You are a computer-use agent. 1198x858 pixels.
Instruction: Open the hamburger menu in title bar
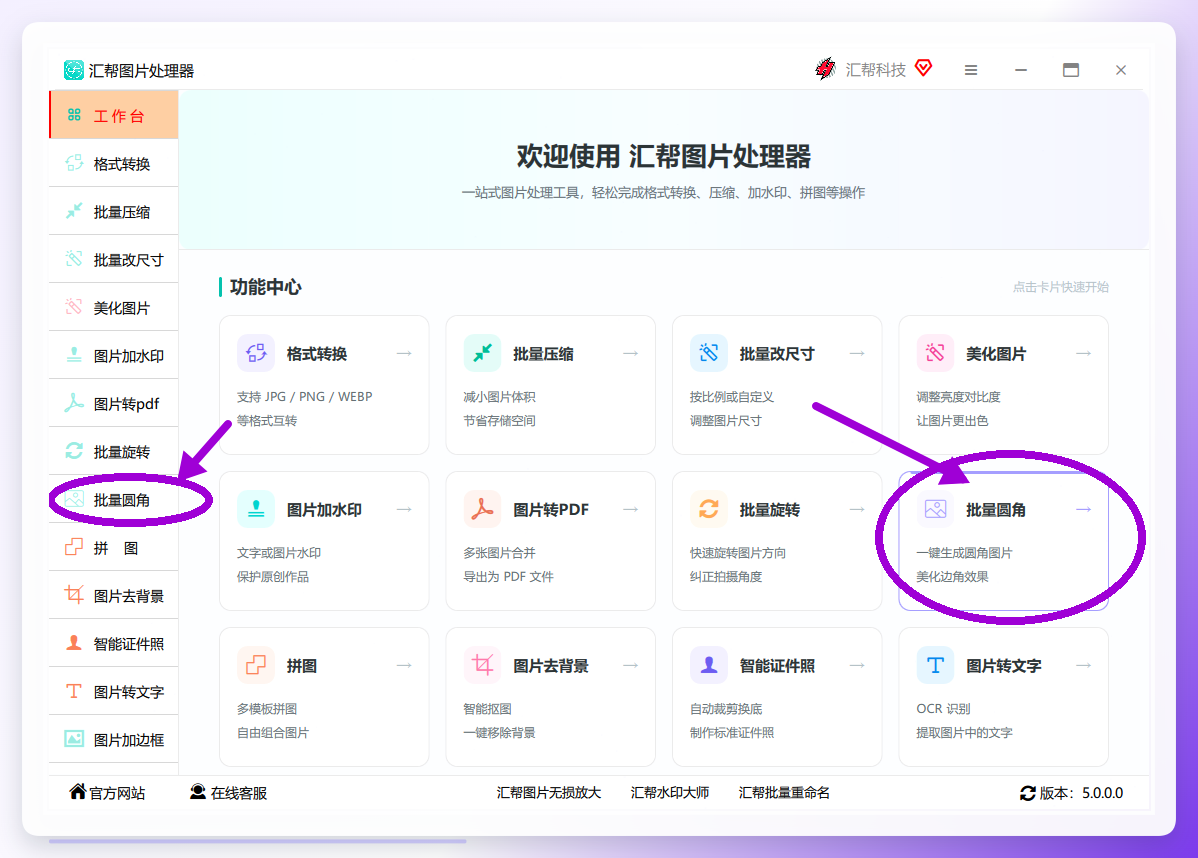pos(971,70)
